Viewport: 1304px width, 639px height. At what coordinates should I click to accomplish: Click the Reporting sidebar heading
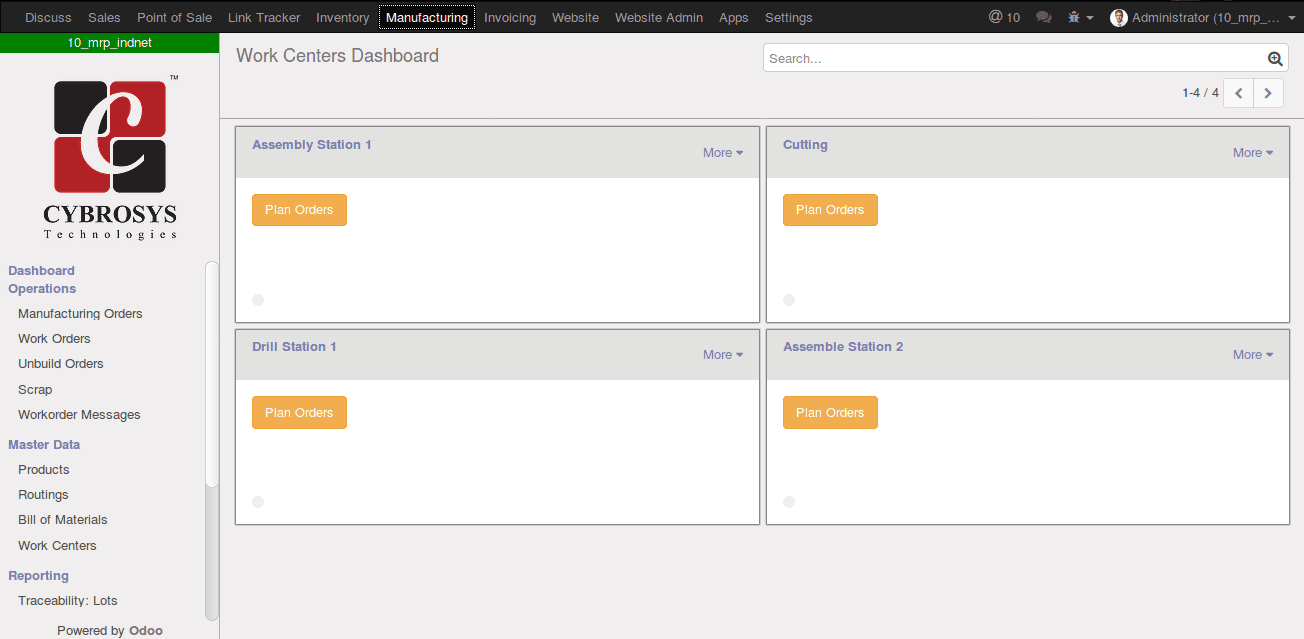[38, 576]
